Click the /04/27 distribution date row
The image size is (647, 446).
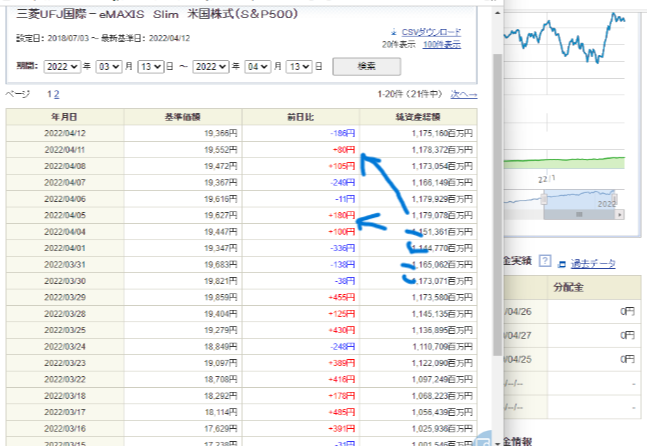tap(572, 335)
